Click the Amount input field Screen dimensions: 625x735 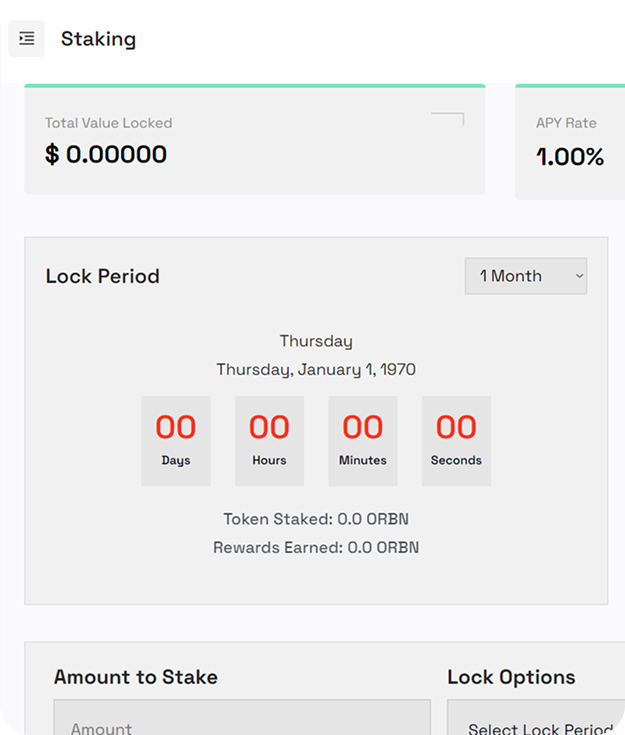[242, 722]
